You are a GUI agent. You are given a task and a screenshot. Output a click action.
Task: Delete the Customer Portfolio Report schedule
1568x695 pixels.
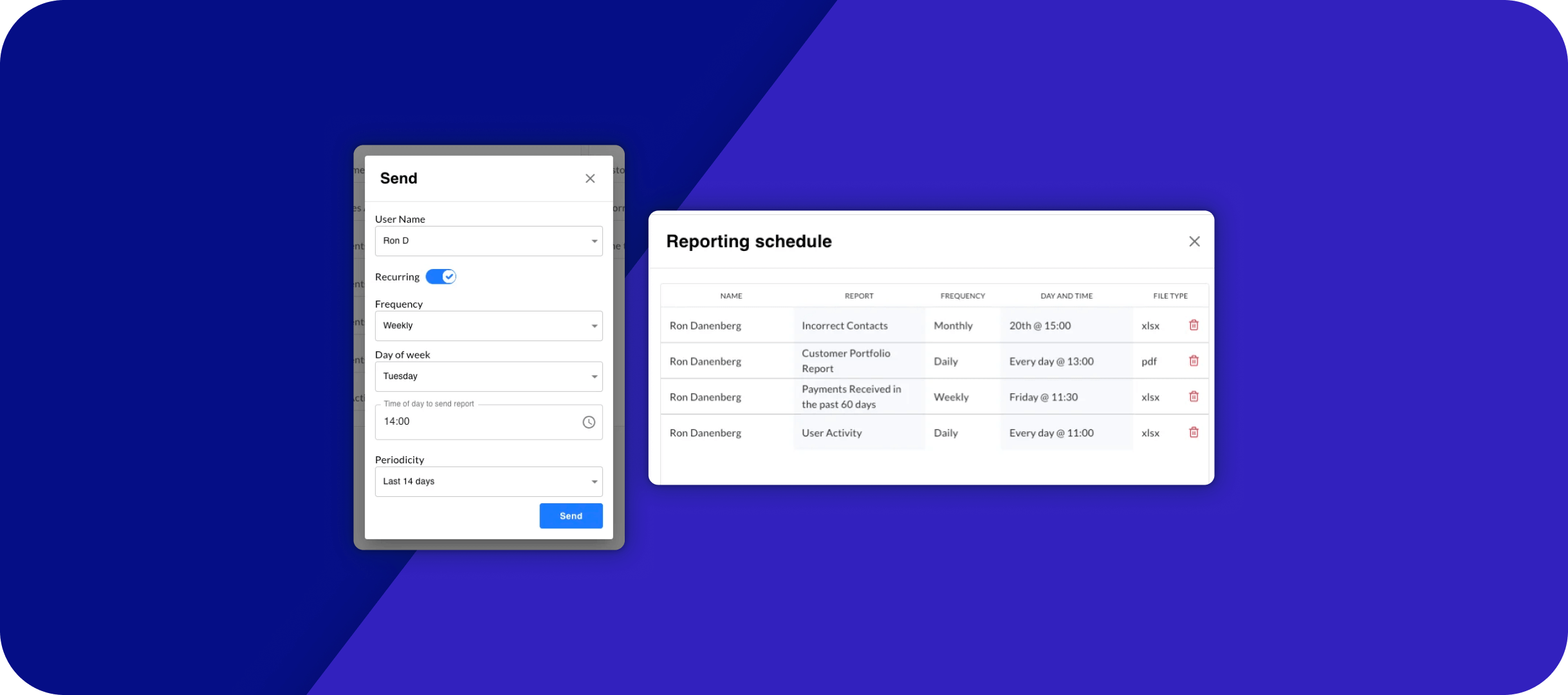coord(1194,361)
